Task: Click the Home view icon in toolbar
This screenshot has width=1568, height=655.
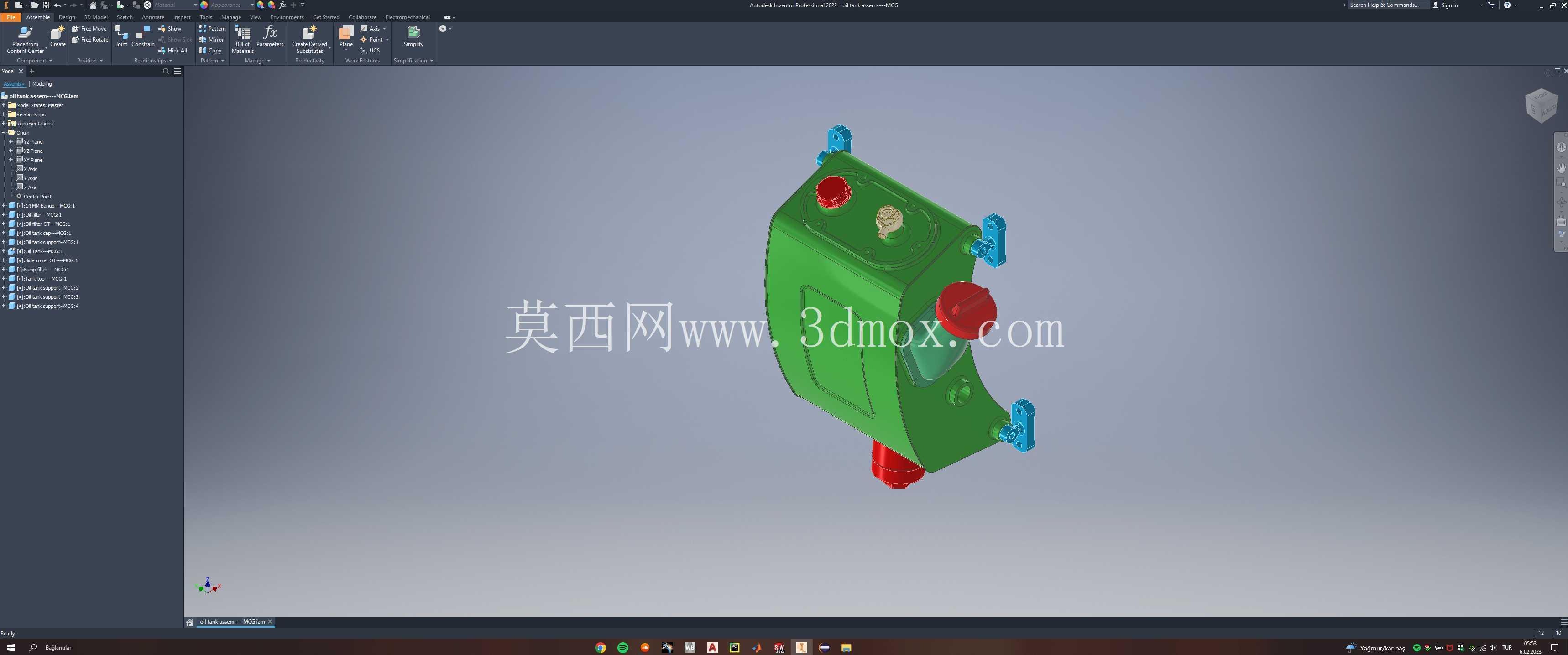Action: click(93, 5)
